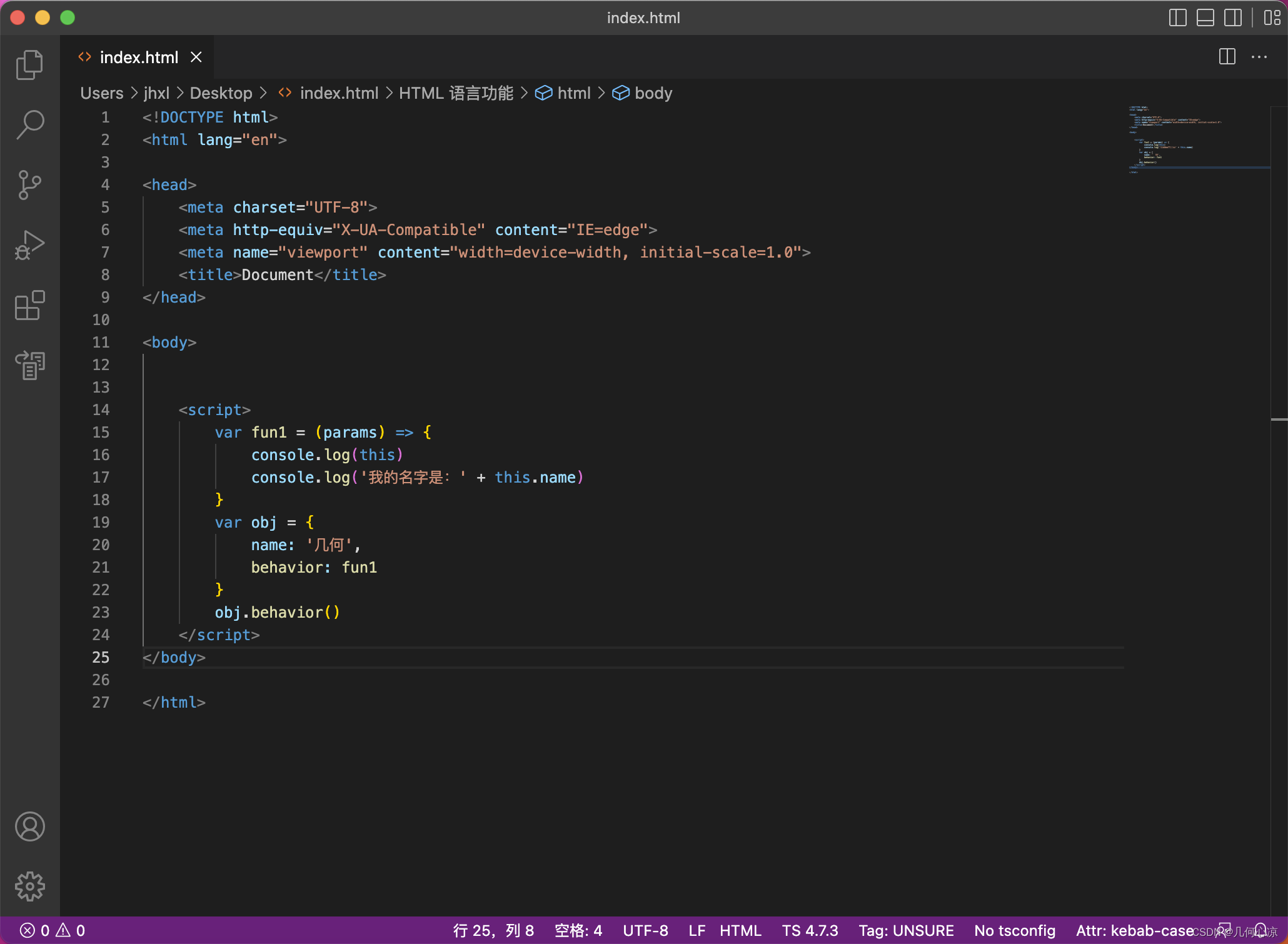
Task: Click the TS 4.7.3 version status item
Action: pyautogui.click(x=810, y=930)
